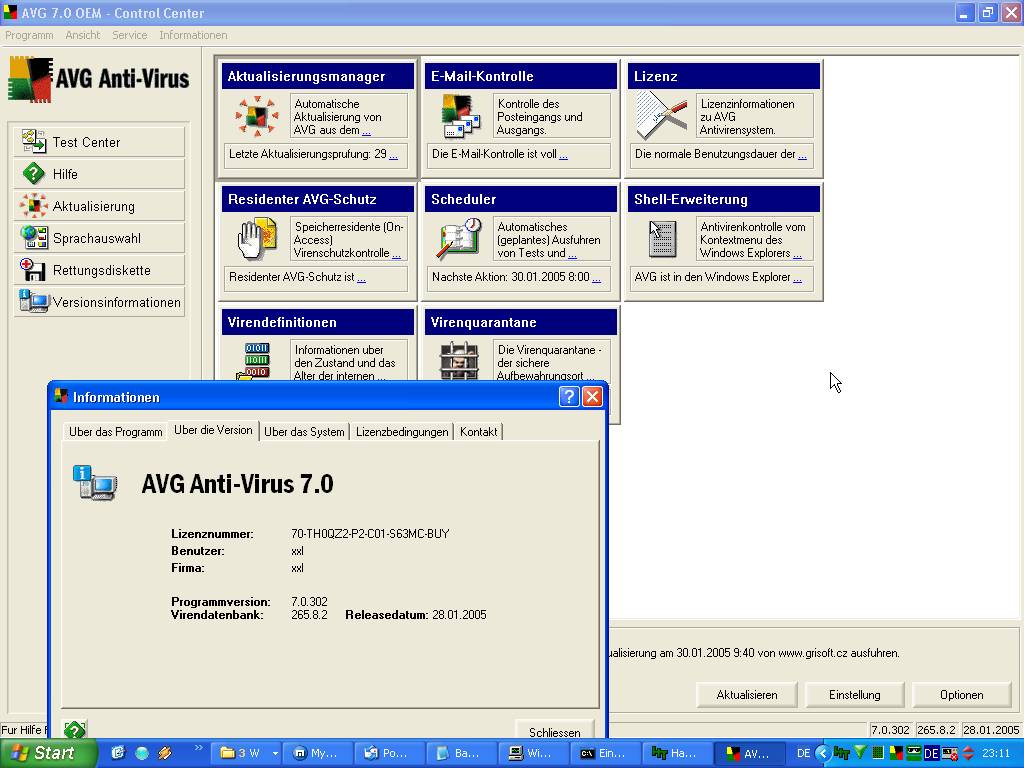Viewport: 1024px width, 768px height.
Task: Open Versionsinformationen in the sidebar
Action: [x=99, y=302]
